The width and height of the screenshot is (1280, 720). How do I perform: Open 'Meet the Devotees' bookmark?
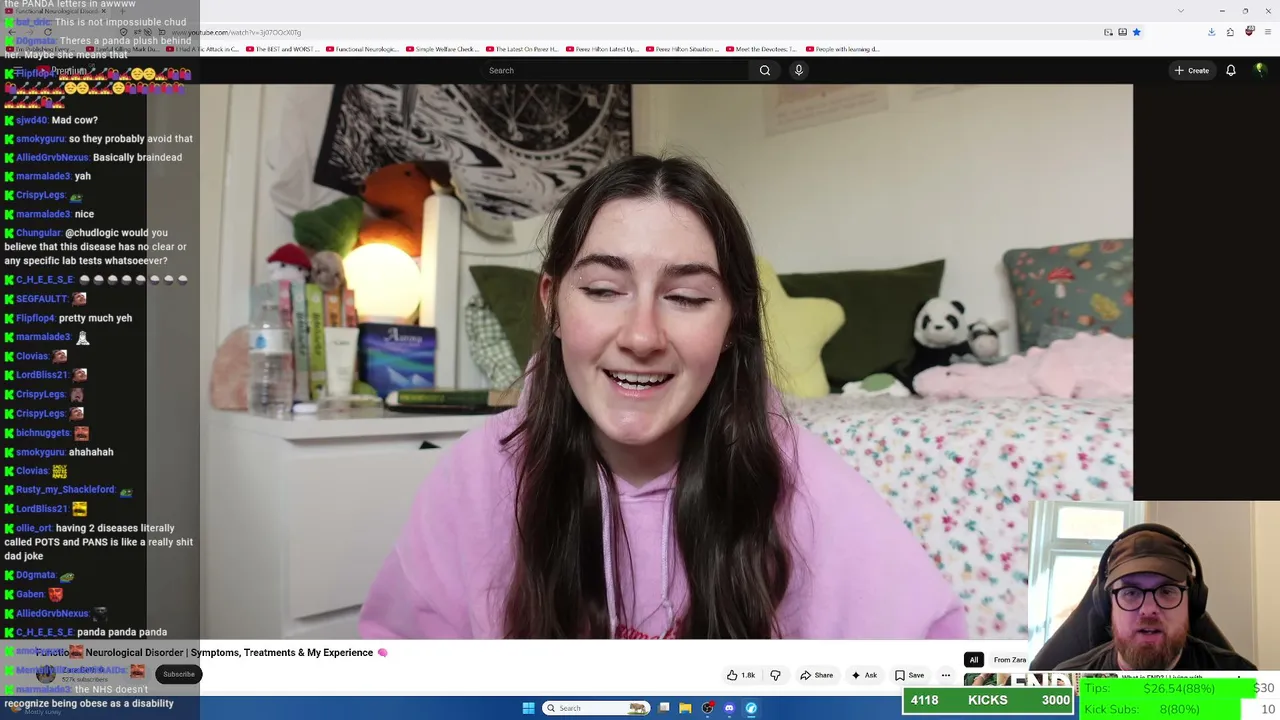[x=761, y=49]
